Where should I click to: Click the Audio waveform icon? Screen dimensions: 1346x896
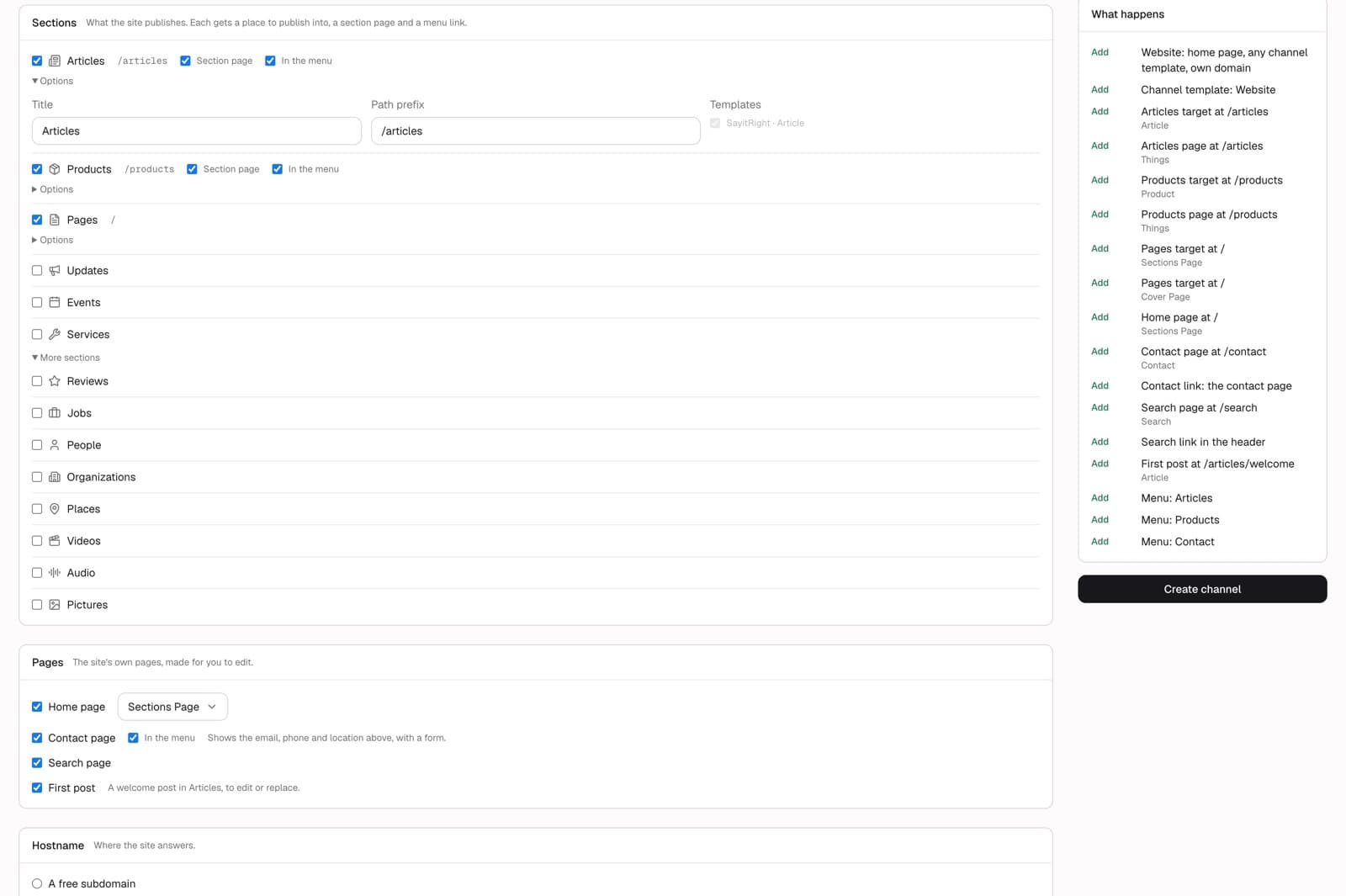[x=55, y=573]
